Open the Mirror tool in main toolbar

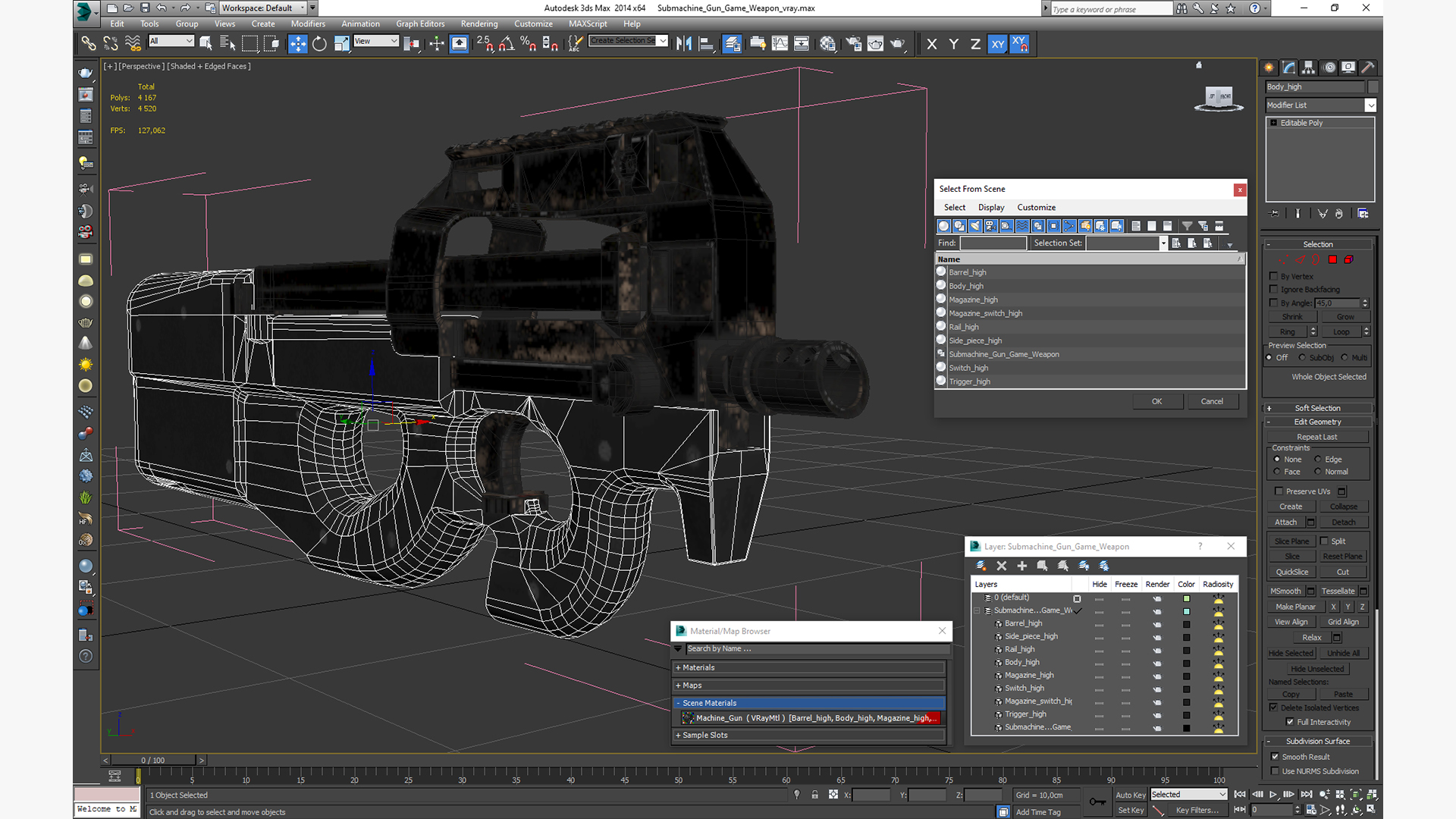(683, 44)
